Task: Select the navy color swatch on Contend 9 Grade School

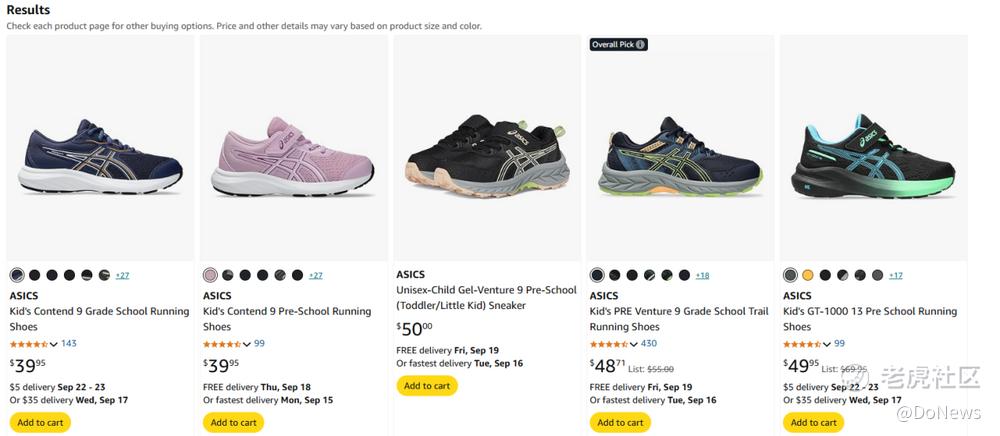Action: click(17, 275)
